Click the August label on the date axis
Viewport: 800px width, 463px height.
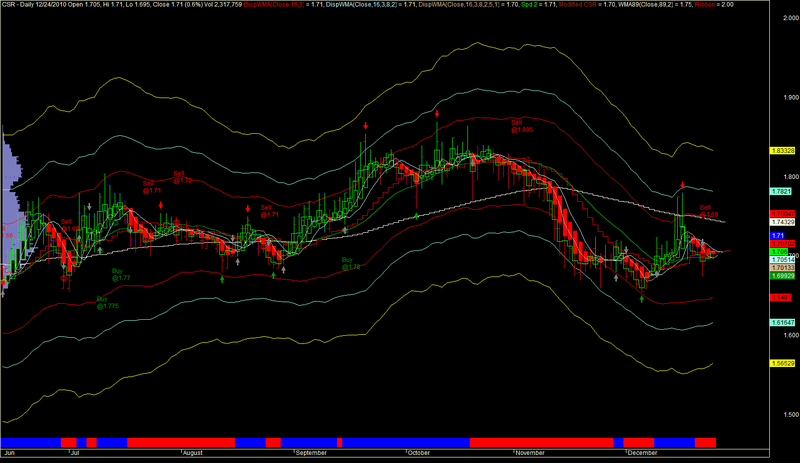pyautogui.click(x=192, y=453)
